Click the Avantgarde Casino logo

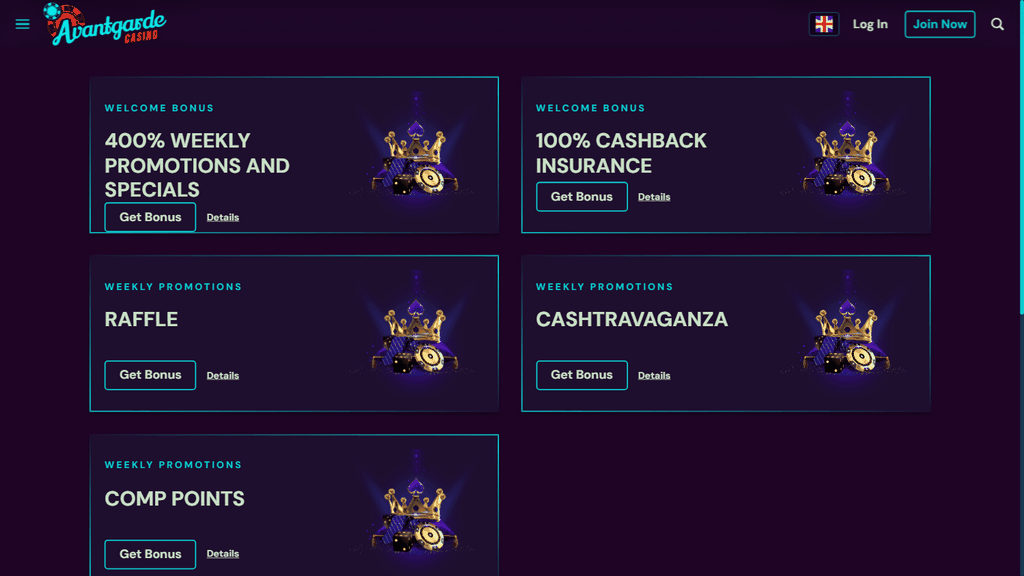point(106,24)
